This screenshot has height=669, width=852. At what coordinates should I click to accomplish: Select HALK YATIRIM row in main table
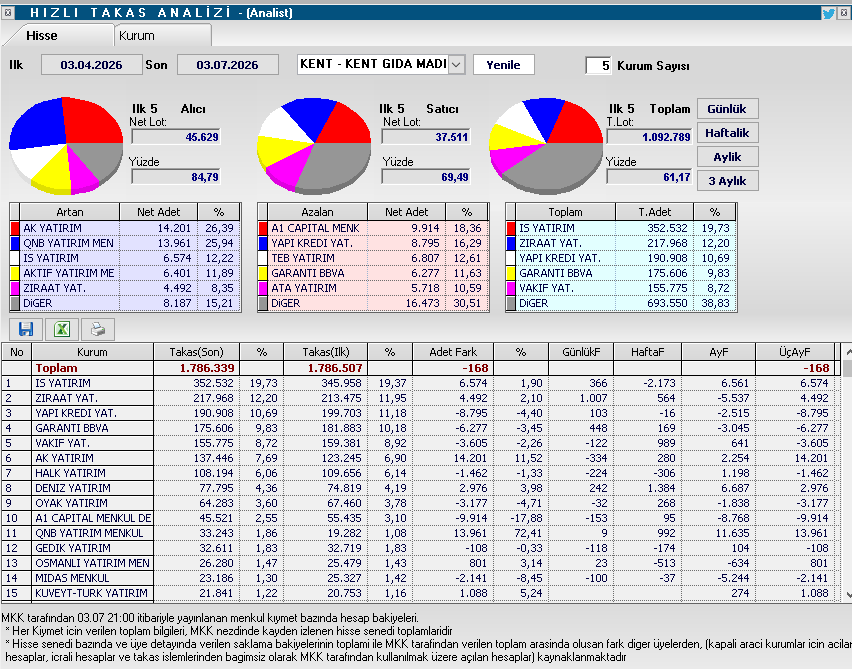417,473
